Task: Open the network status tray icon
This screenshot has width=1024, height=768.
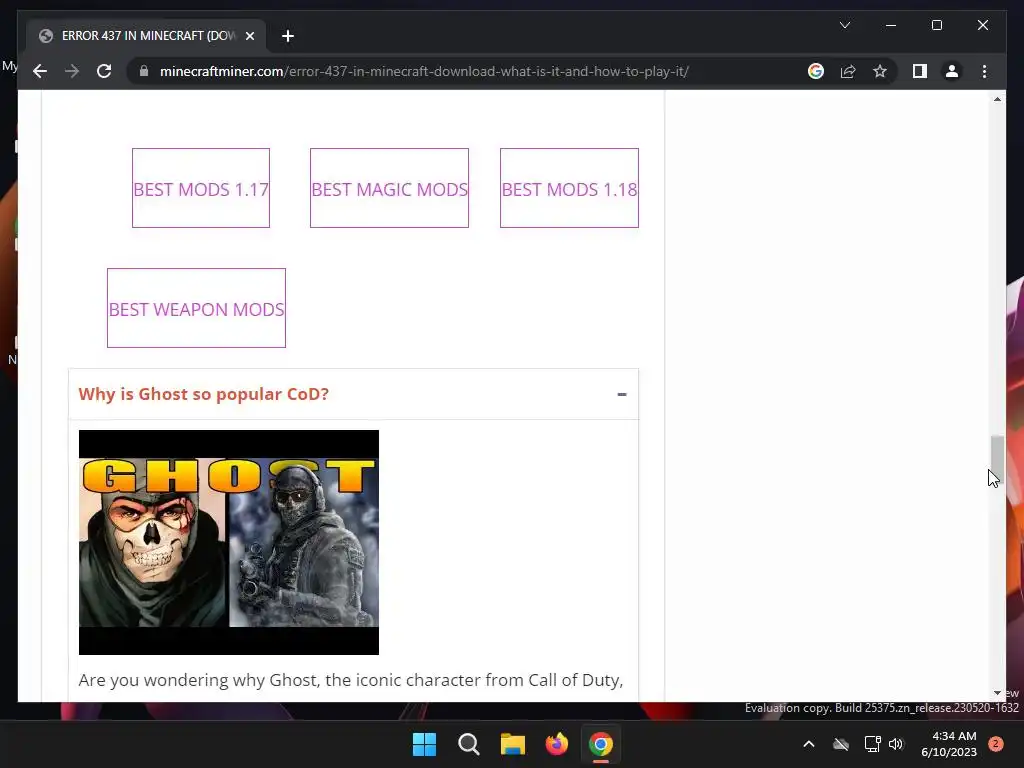Action: tap(872, 744)
